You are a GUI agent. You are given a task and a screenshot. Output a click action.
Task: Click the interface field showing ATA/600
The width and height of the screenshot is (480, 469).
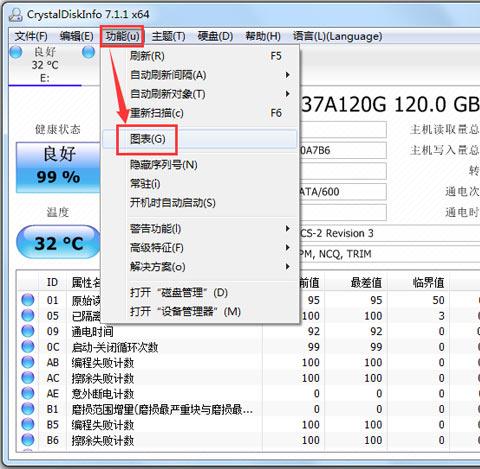[343, 192]
